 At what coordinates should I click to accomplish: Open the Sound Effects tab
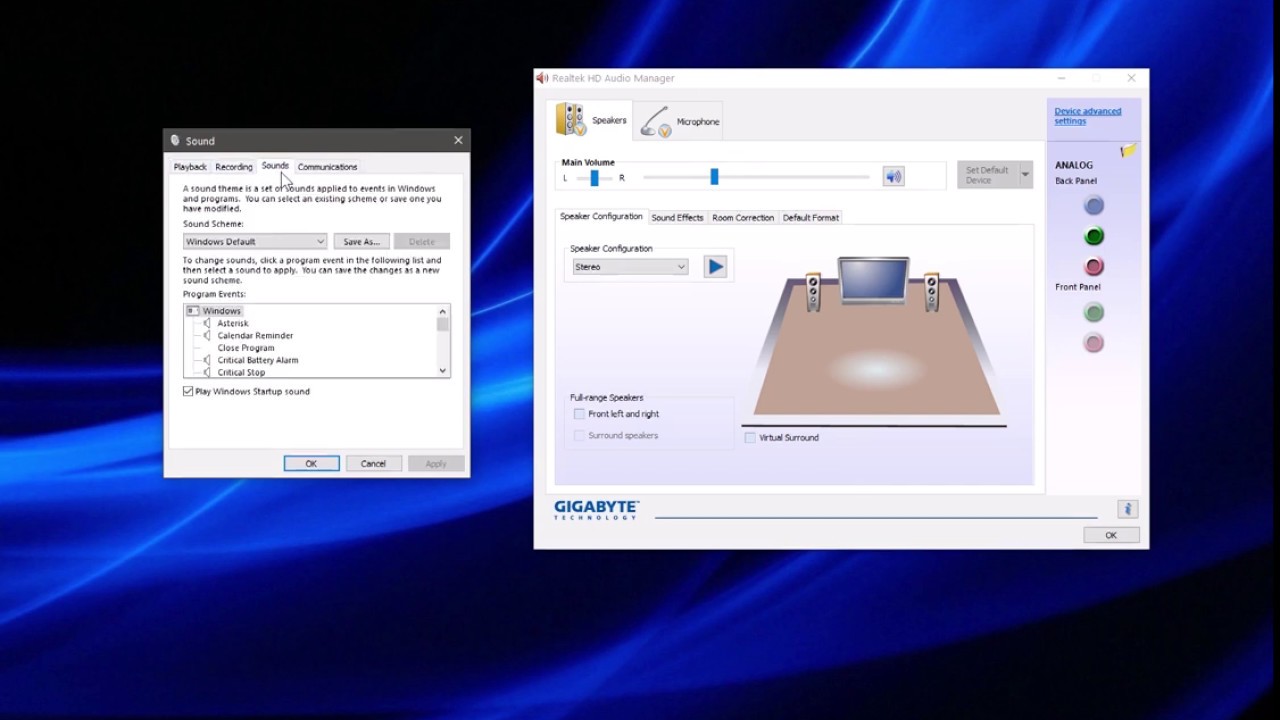[677, 217]
